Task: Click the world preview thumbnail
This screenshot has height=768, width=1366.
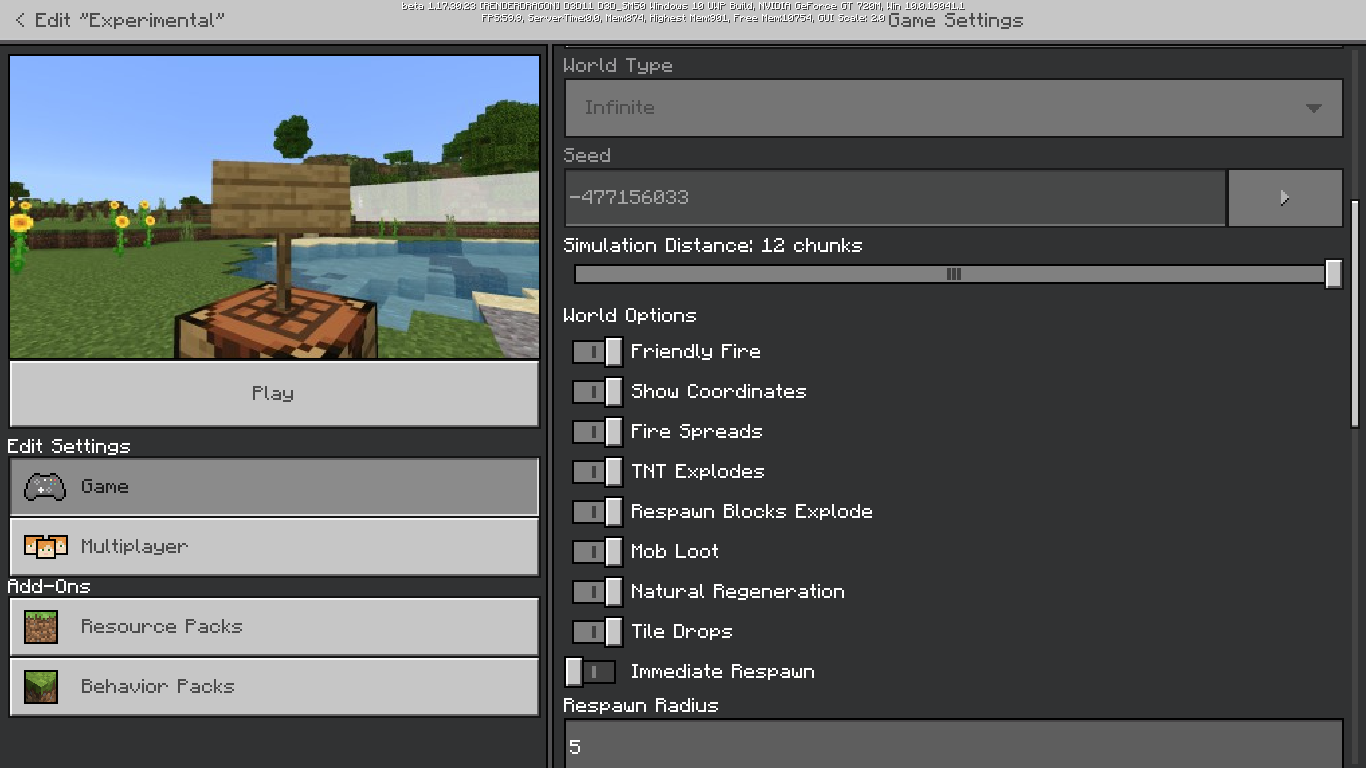Action: [x=274, y=207]
